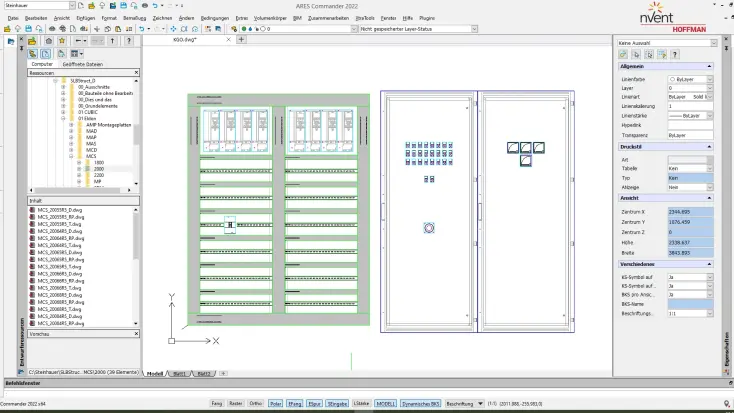Close the Ressourcen panel with its X
The height and width of the screenshot is (413, 734).
pyautogui.click(x=135, y=73)
